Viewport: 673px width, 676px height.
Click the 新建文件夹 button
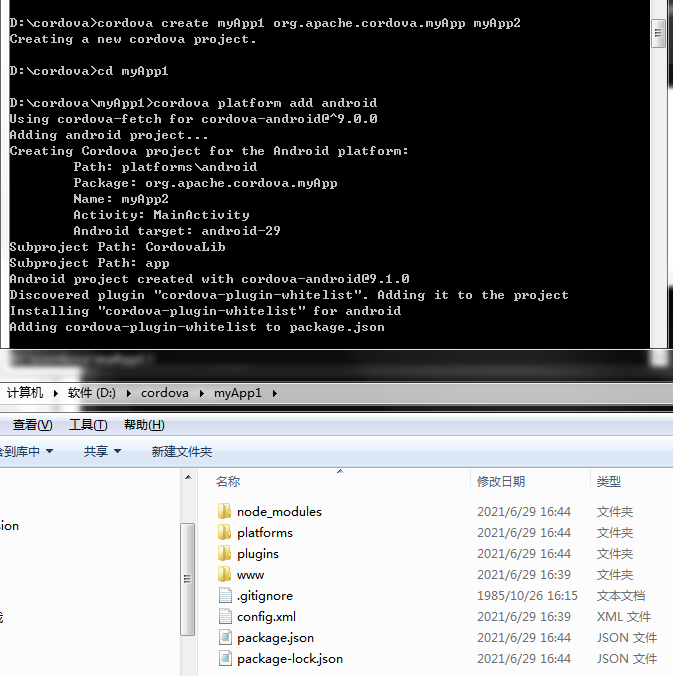tap(182, 452)
